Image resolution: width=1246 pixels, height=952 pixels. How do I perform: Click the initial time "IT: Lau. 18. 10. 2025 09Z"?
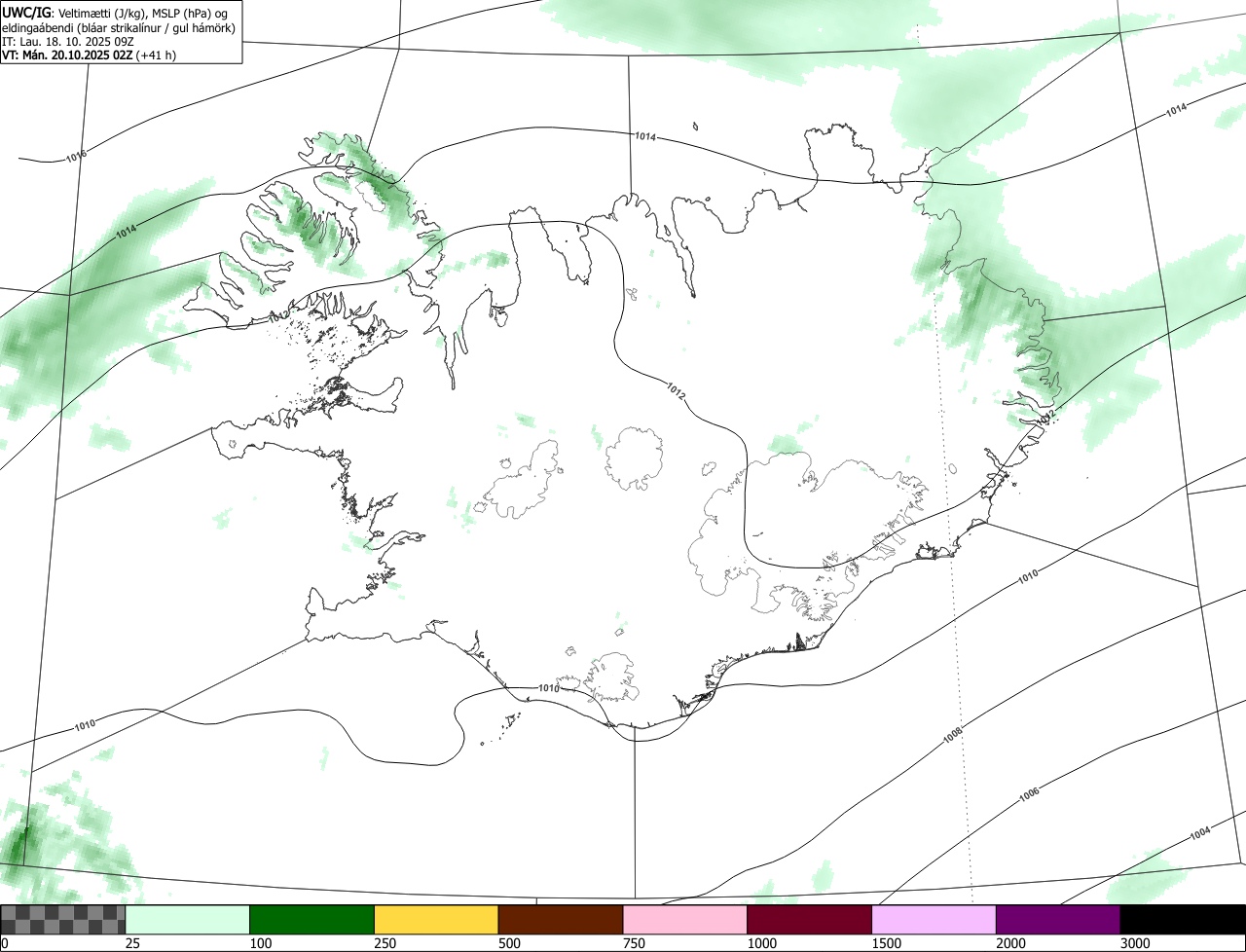tap(67, 42)
